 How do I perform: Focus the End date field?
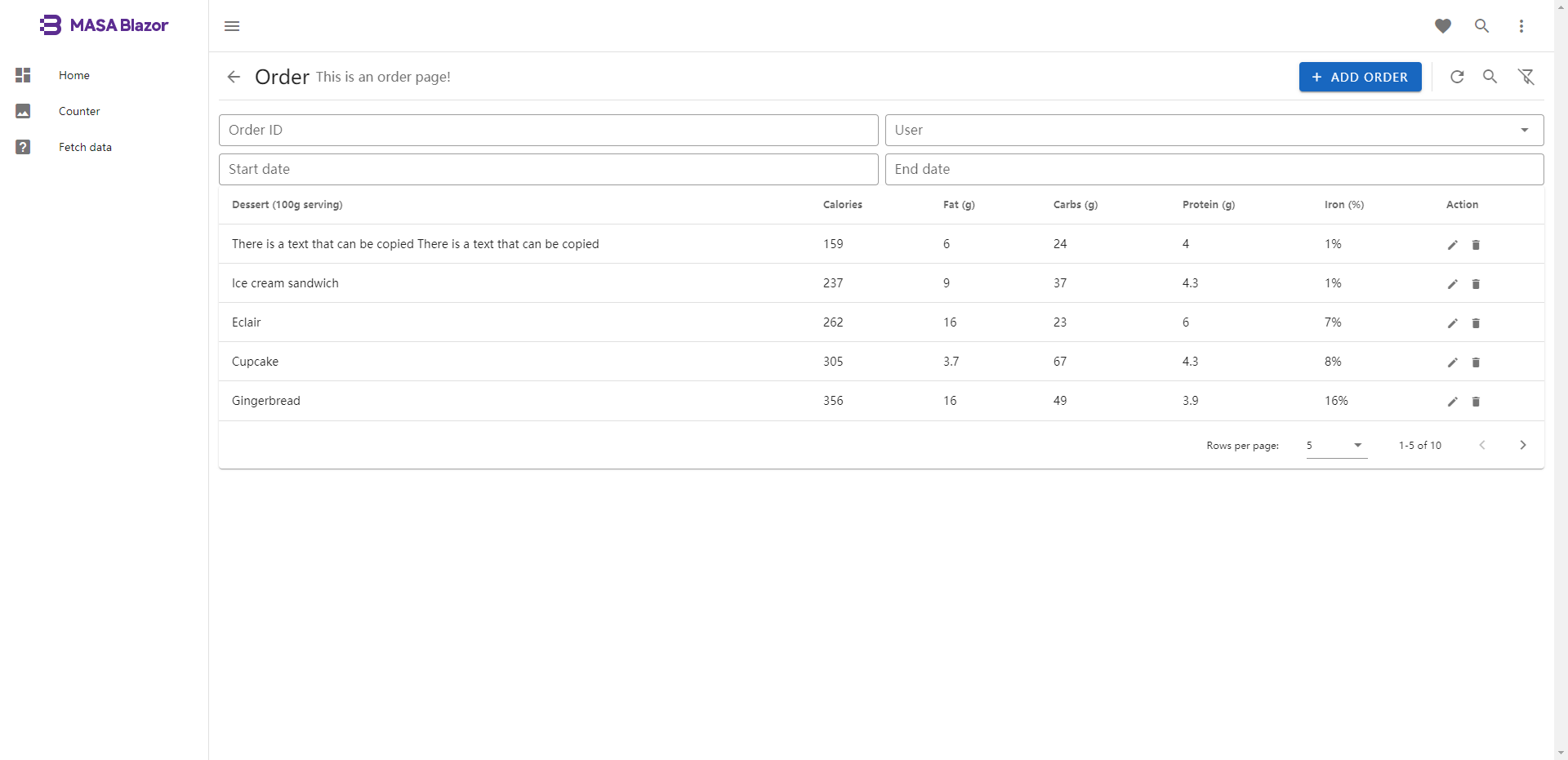click(1214, 169)
